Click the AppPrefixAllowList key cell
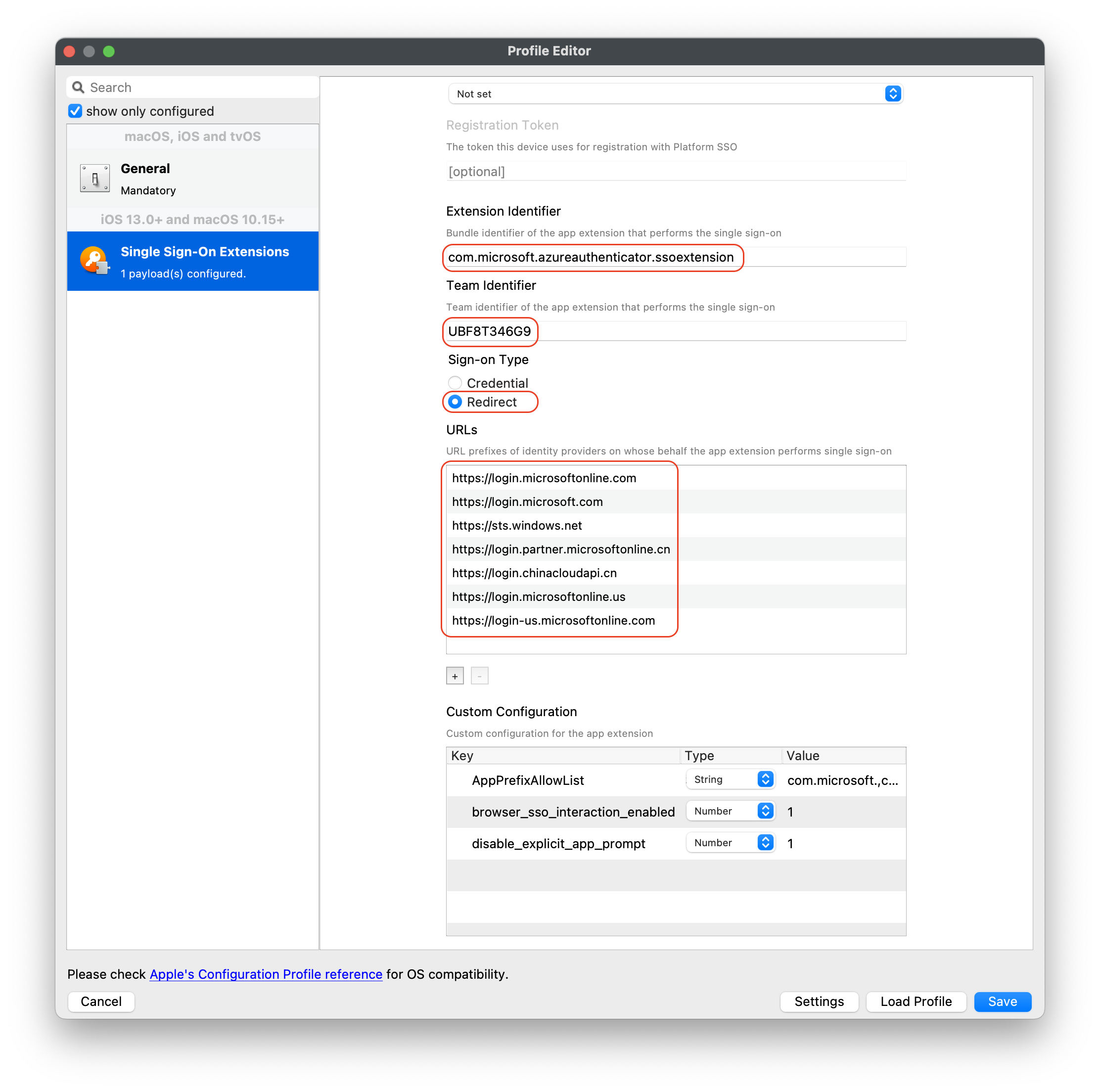The image size is (1100, 1092). tap(528, 780)
